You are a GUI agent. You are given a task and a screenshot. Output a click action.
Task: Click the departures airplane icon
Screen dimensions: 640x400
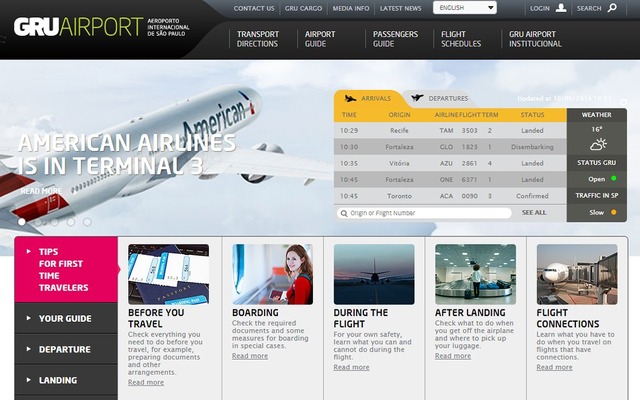pyautogui.click(x=417, y=98)
